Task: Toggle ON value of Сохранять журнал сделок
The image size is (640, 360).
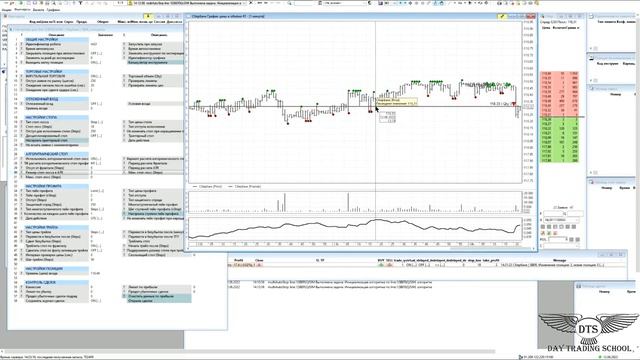Action: (96, 301)
